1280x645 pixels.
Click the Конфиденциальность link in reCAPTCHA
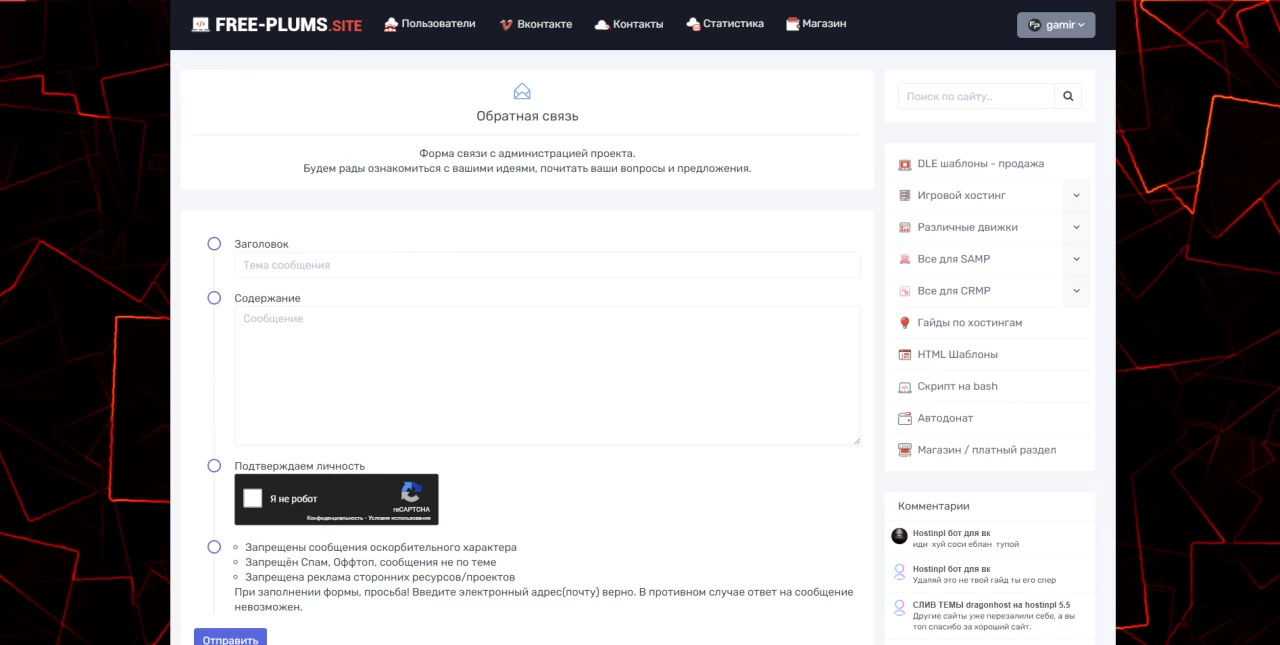click(335, 518)
